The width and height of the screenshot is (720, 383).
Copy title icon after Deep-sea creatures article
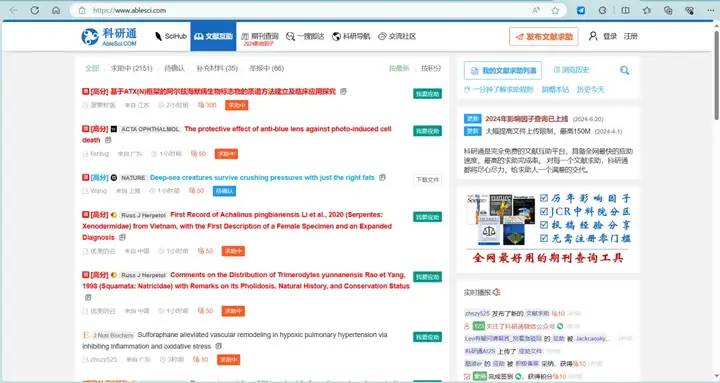pos(382,177)
